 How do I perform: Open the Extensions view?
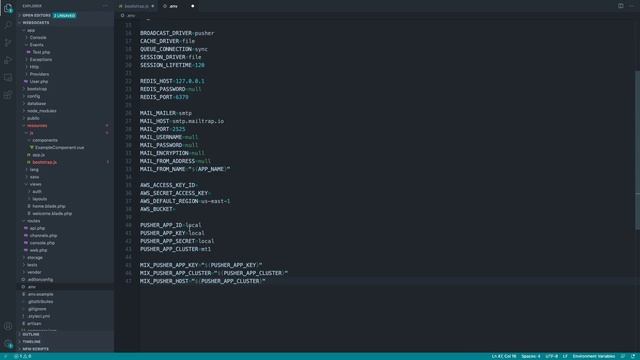[8, 95]
